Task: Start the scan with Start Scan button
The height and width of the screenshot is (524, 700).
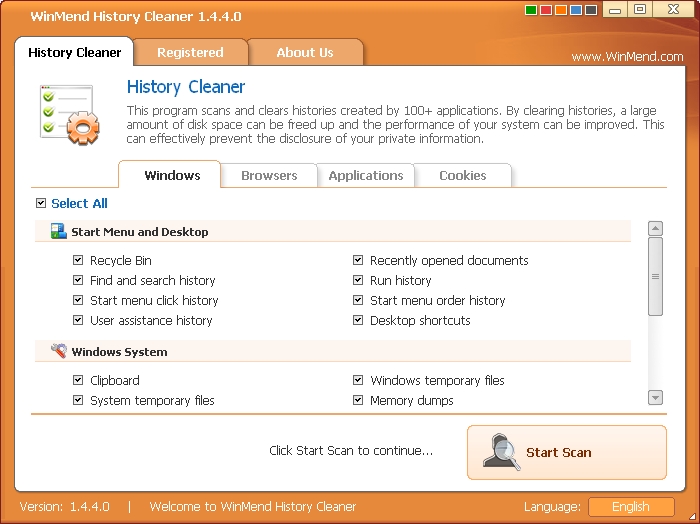Action: click(x=567, y=452)
